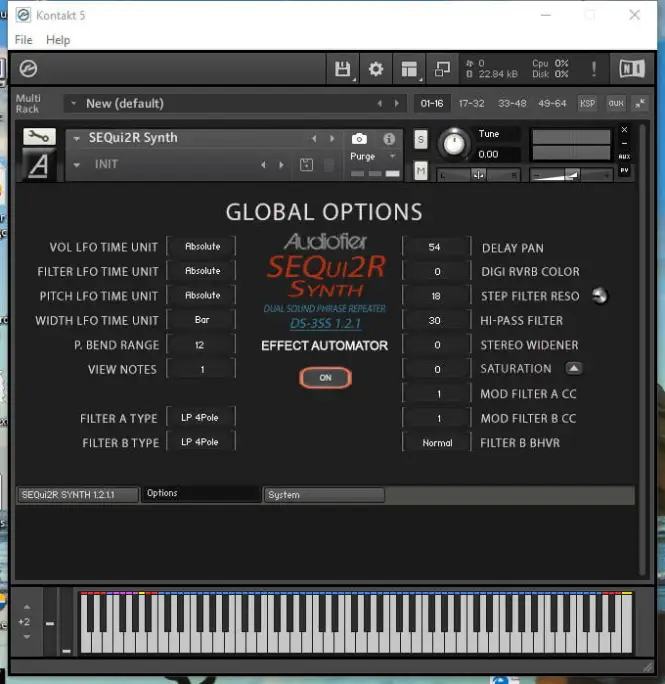
Task: Select next snapshot arrow next to INIT
Action: point(281,165)
